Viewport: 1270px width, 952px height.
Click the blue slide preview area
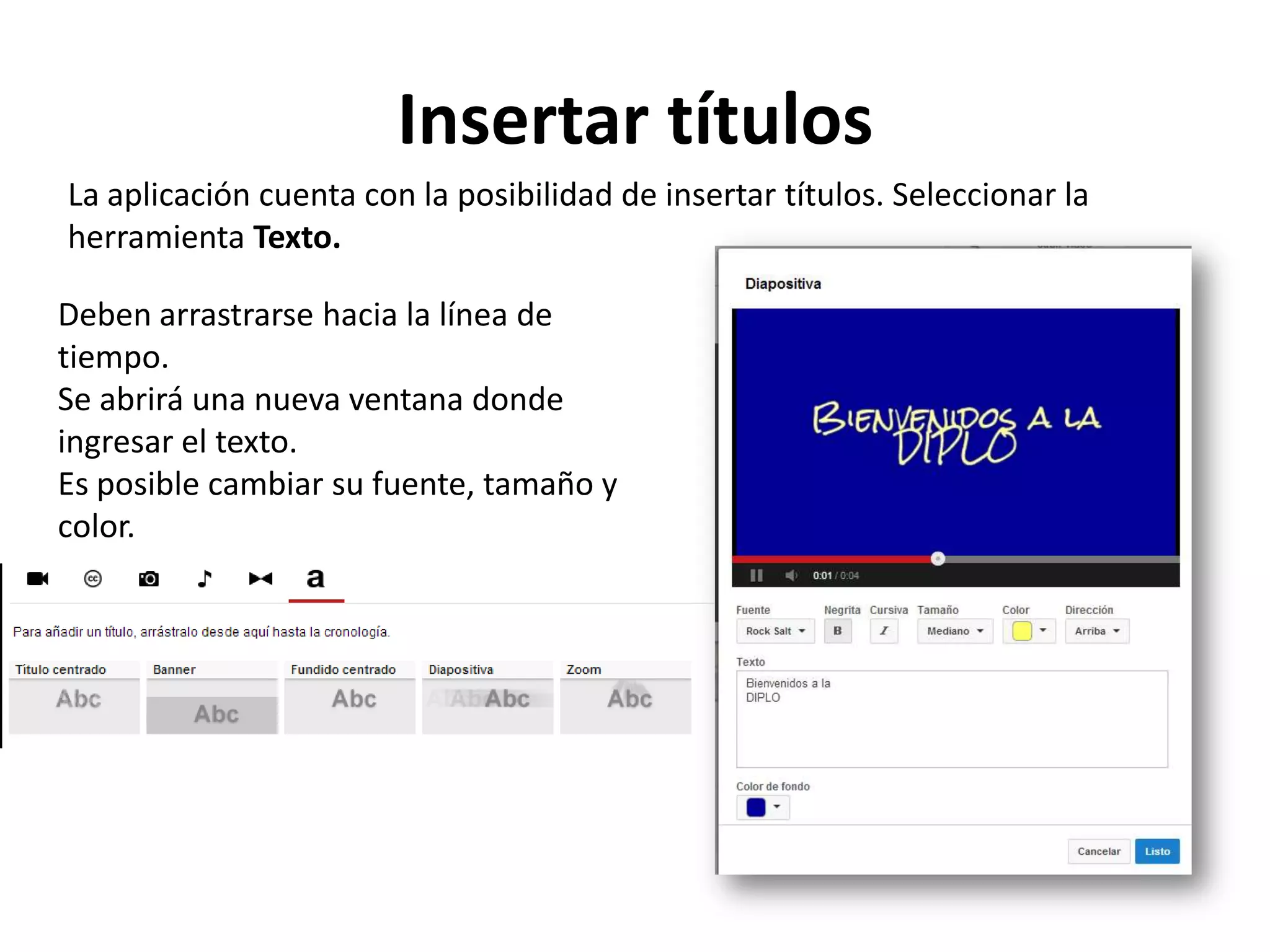pos(956,431)
